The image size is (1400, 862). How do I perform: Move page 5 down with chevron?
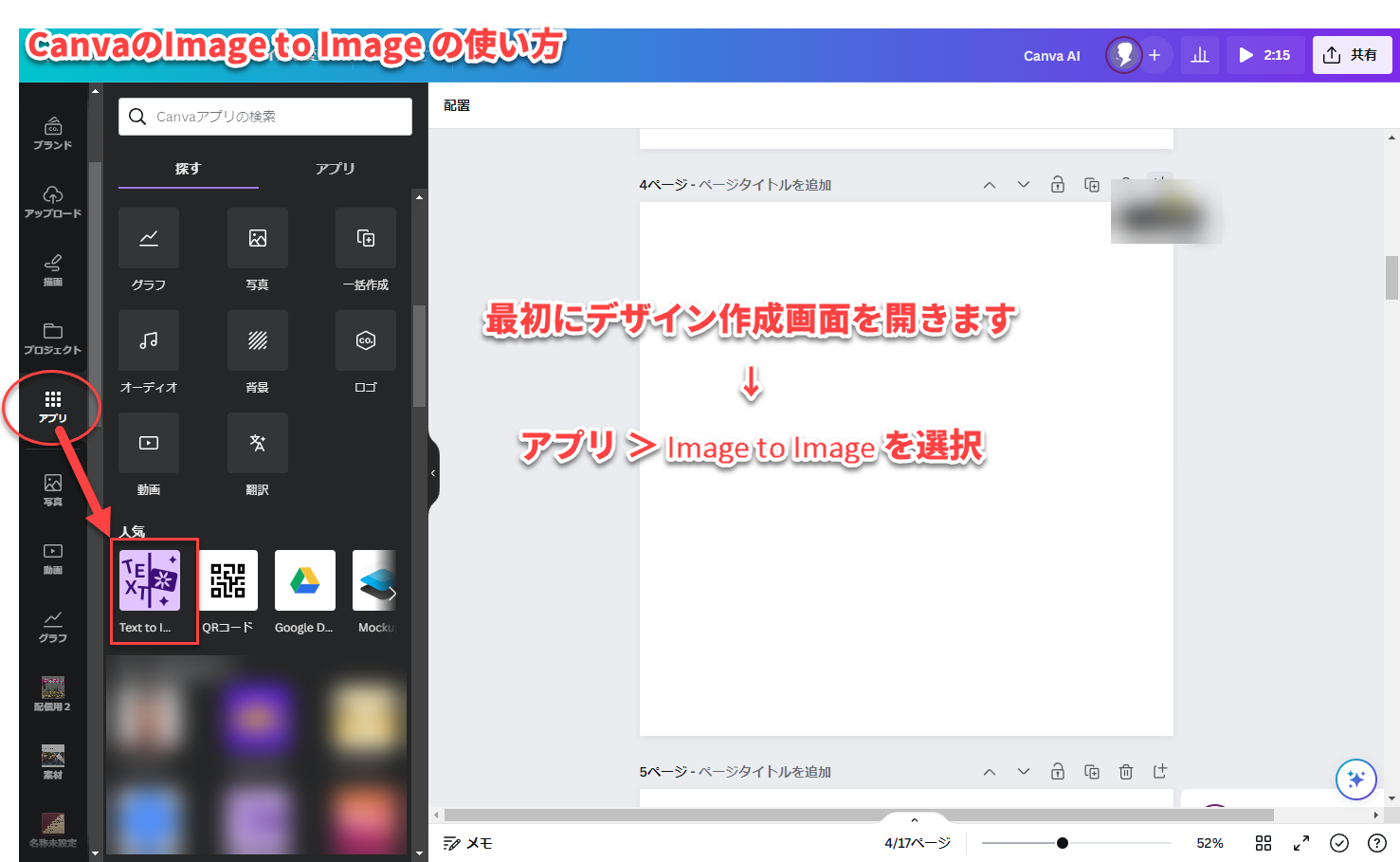[1024, 772]
